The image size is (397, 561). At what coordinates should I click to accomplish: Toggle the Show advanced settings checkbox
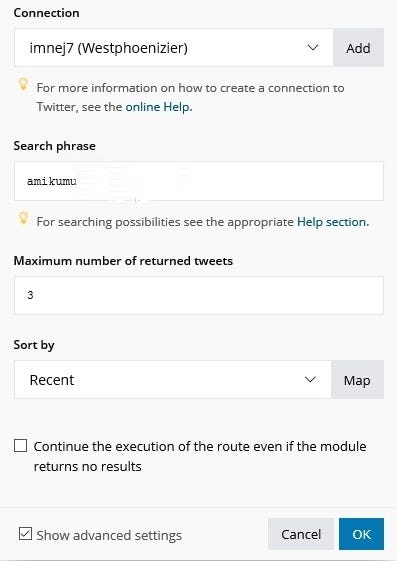[25, 533]
